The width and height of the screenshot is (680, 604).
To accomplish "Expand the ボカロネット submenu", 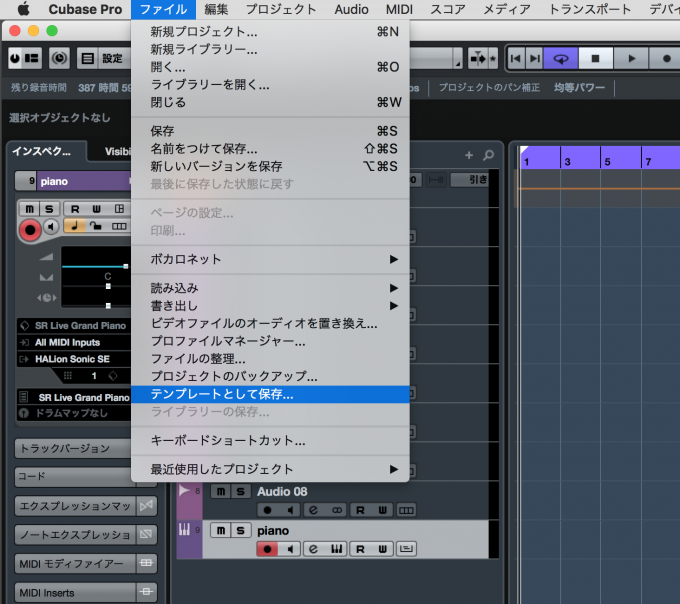I will click(270, 259).
